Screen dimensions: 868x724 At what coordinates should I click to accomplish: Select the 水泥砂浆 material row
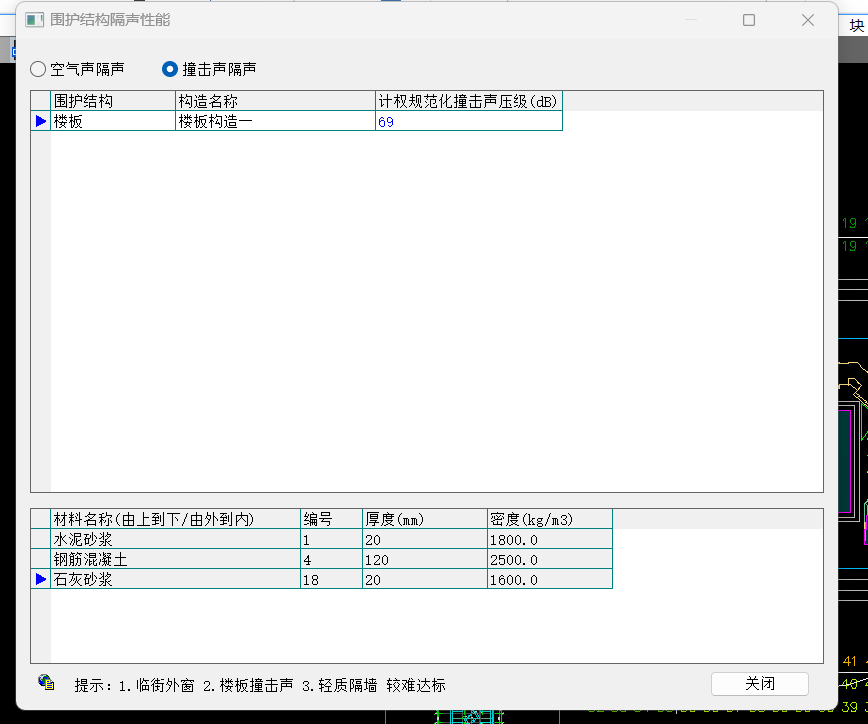click(174, 540)
